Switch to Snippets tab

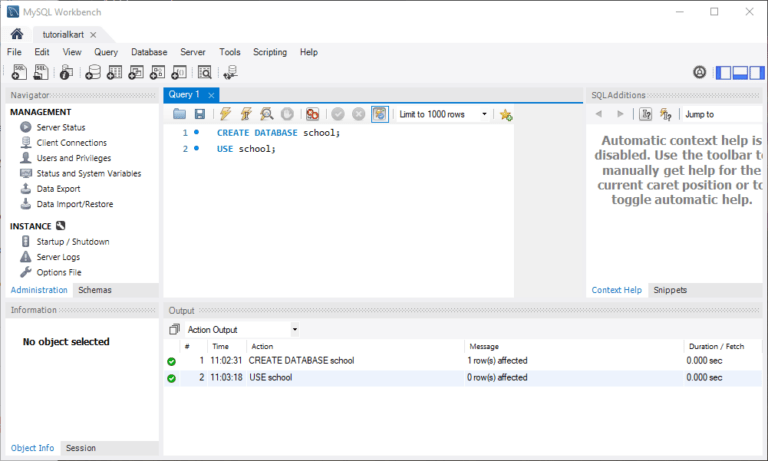tap(670, 290)
